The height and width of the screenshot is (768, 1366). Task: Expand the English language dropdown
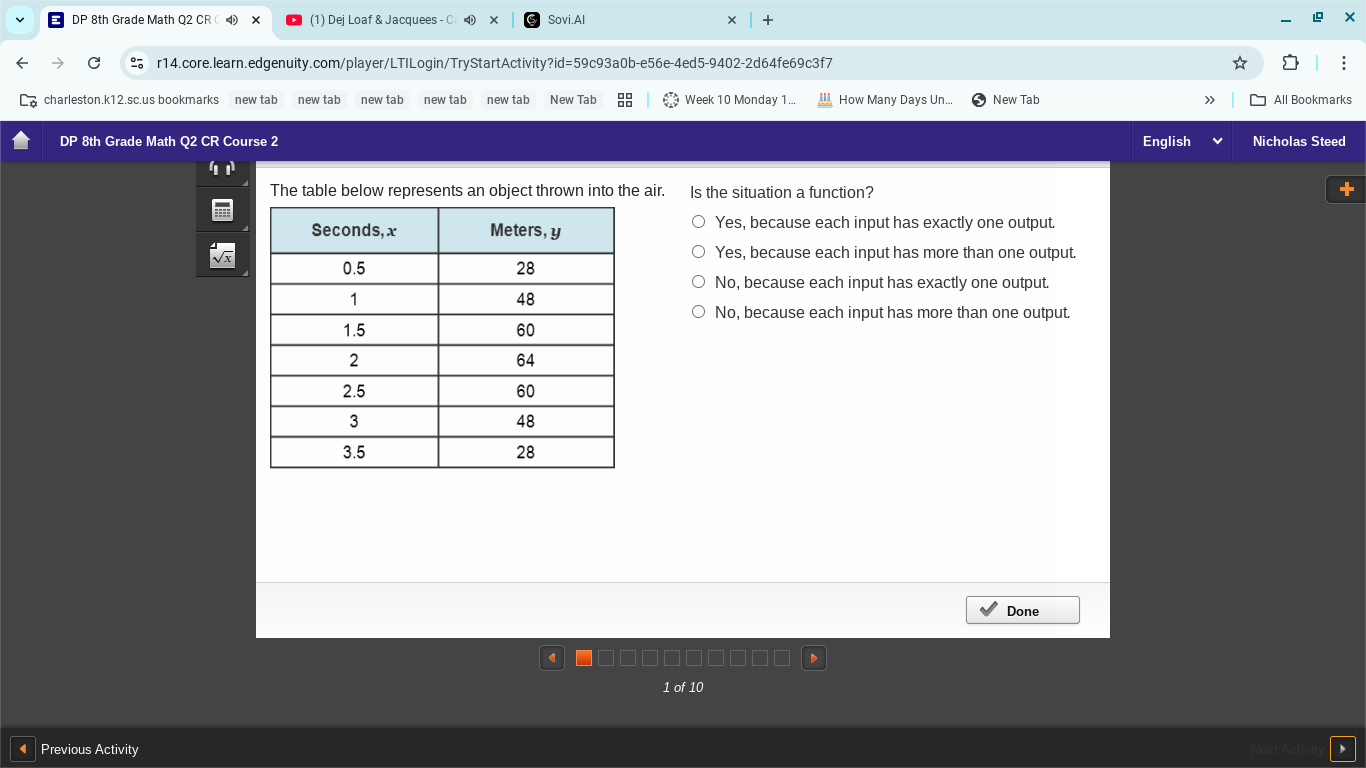1182,141
